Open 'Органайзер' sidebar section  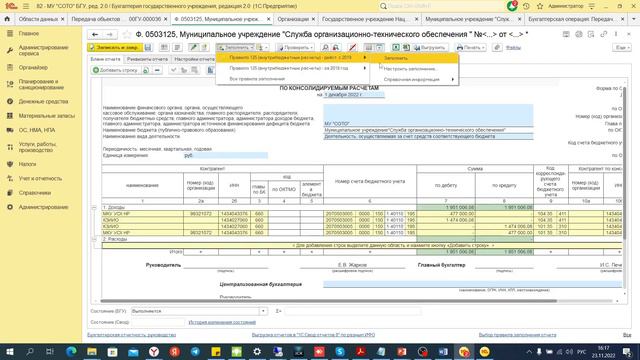coord(33,67)
